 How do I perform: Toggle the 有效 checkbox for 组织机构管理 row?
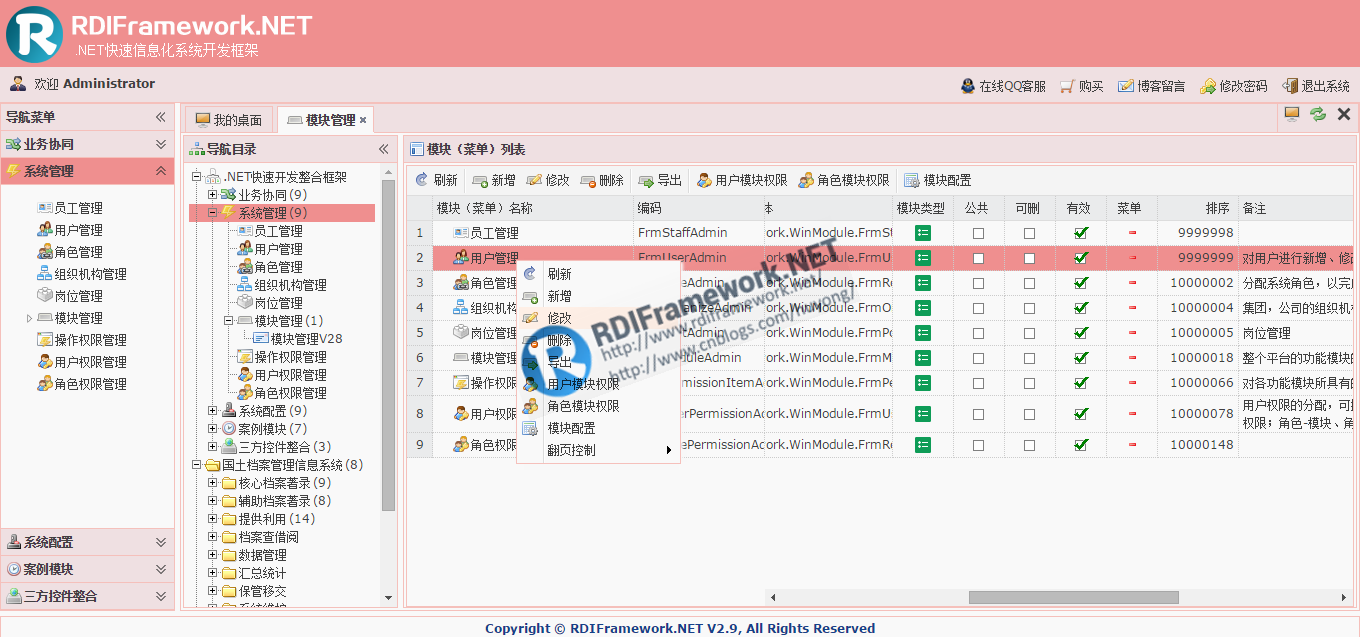coord(1080,308)
